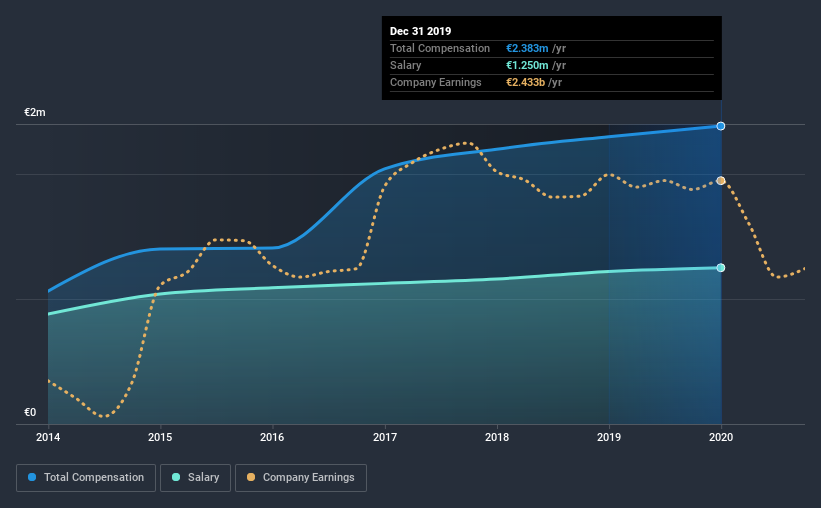Toggle the Total Compensation legend button
Viewport: 821px width, 508px height.
86,478
